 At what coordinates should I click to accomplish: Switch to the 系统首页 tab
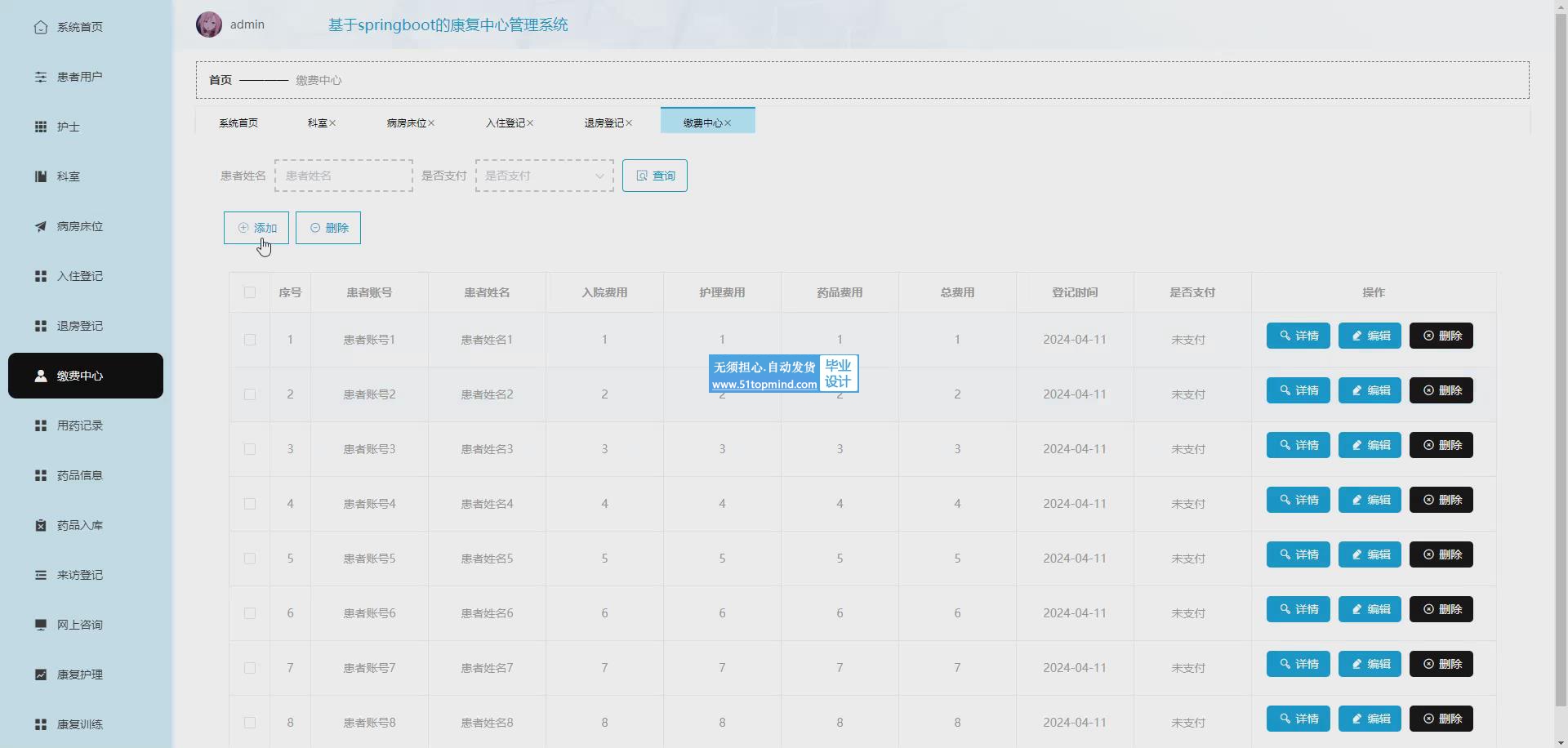238,123
